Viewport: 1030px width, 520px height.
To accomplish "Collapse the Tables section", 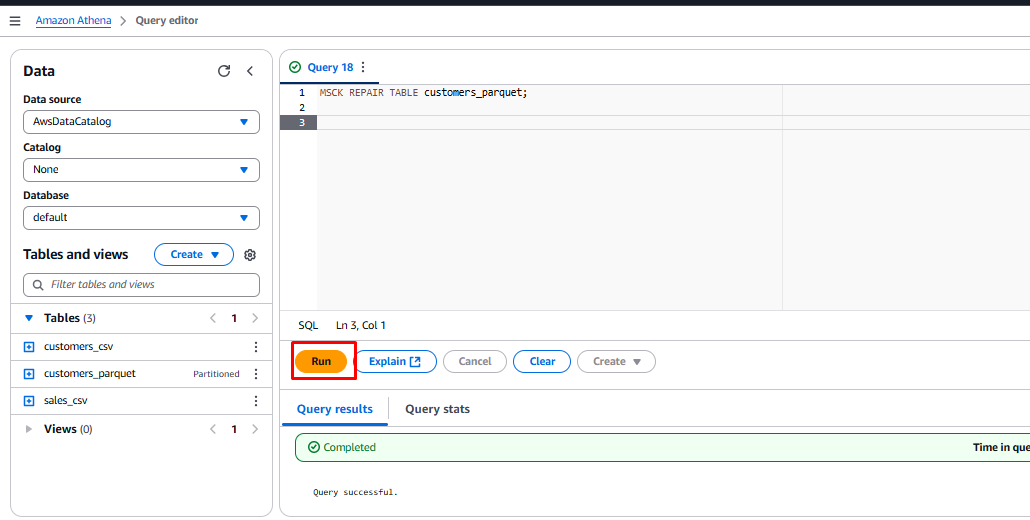I will click(29, 318).
